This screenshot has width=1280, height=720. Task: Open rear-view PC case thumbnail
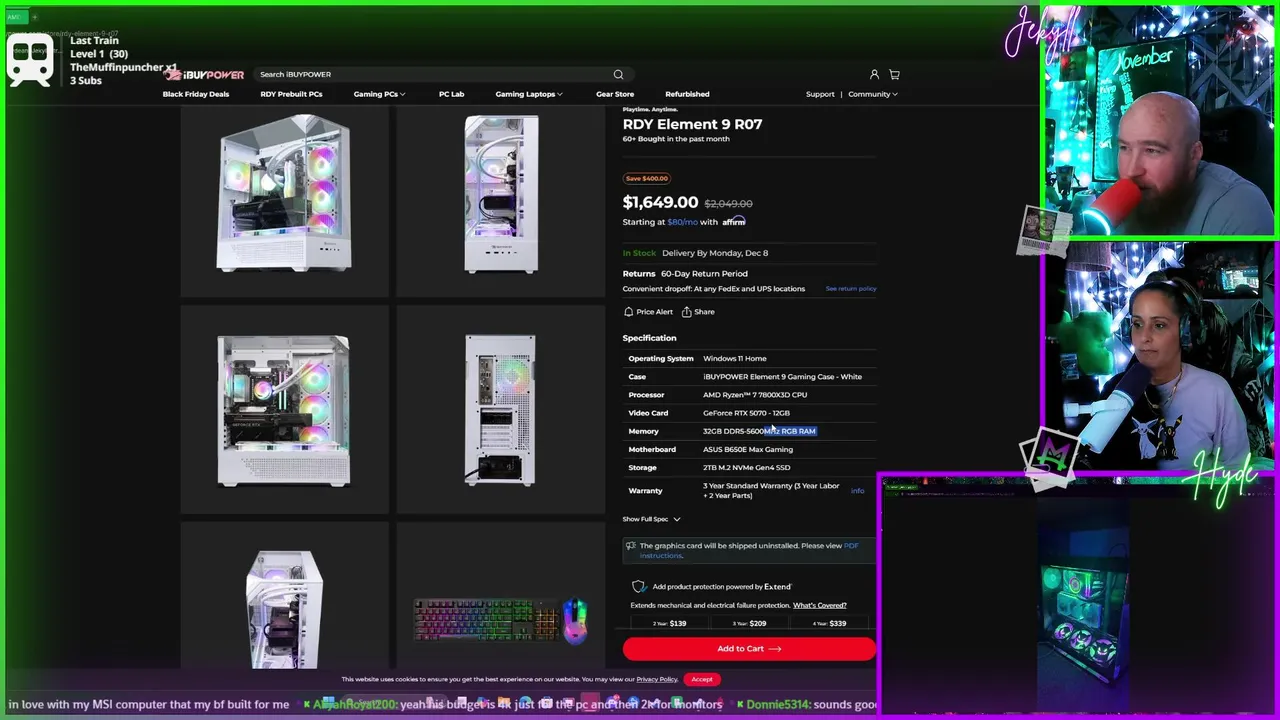click(501, 411)
